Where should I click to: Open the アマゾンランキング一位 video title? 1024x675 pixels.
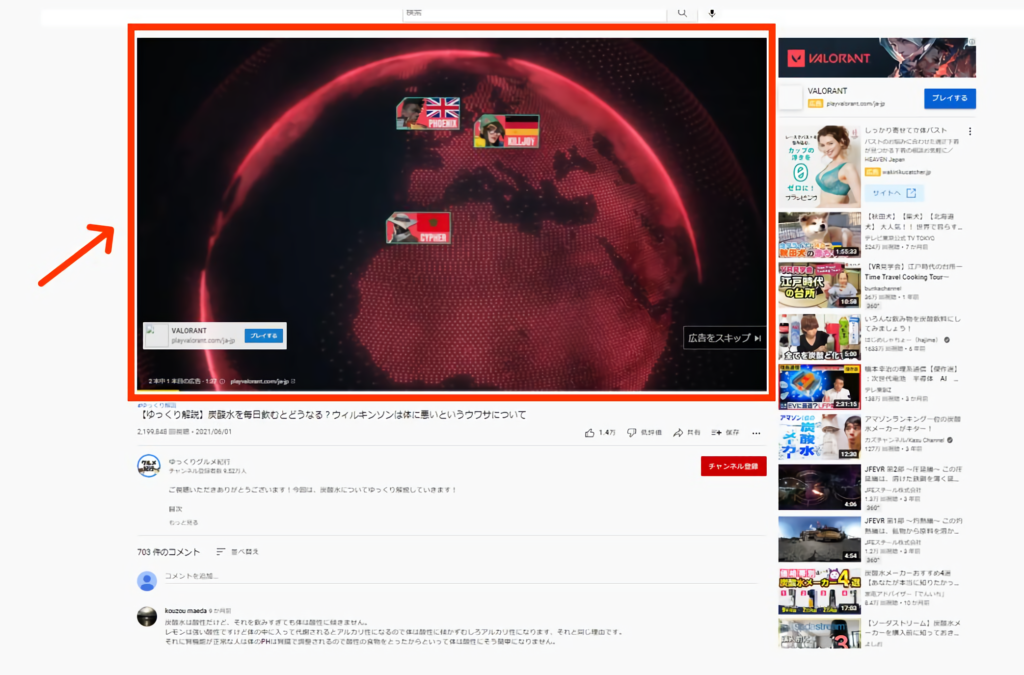(x=913, y=424)
